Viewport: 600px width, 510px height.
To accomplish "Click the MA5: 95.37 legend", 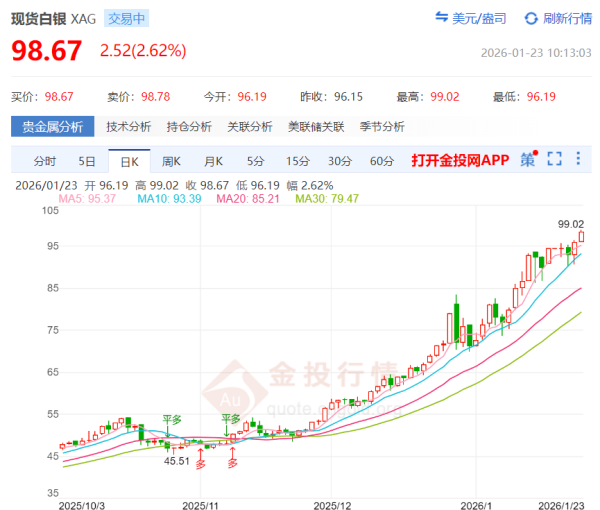I will (87, 199).
